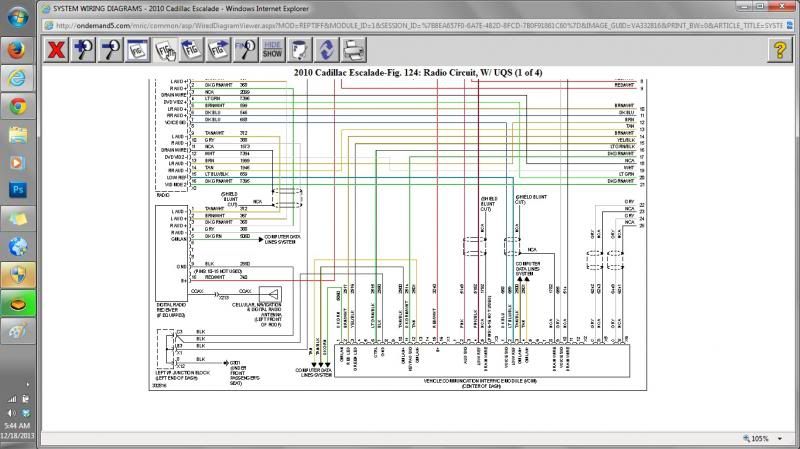Click the volume speaker tray icon
Screen dimensions: 800x449
coord(11,413)
